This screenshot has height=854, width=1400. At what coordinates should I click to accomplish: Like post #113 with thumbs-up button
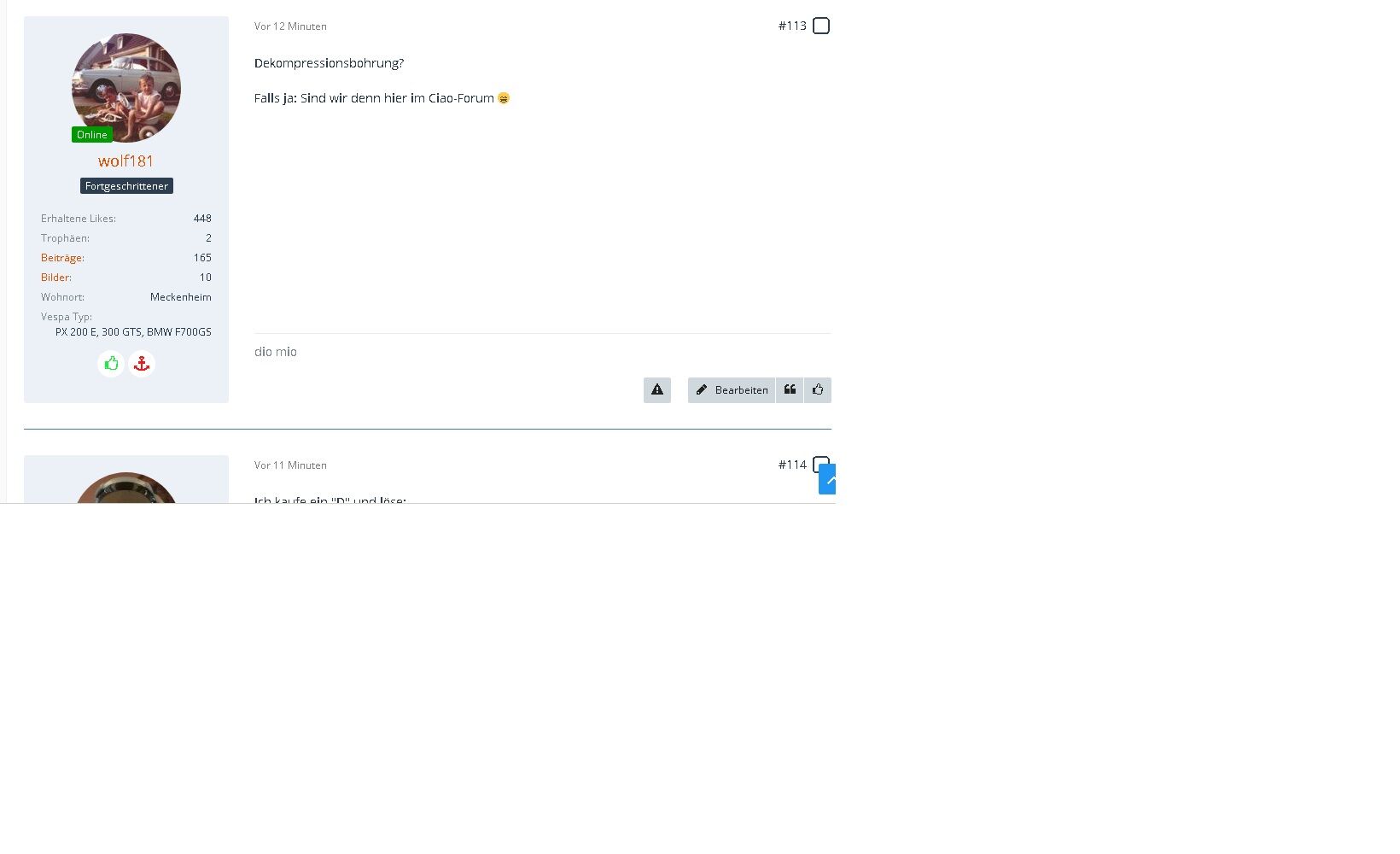pos(818,389)
